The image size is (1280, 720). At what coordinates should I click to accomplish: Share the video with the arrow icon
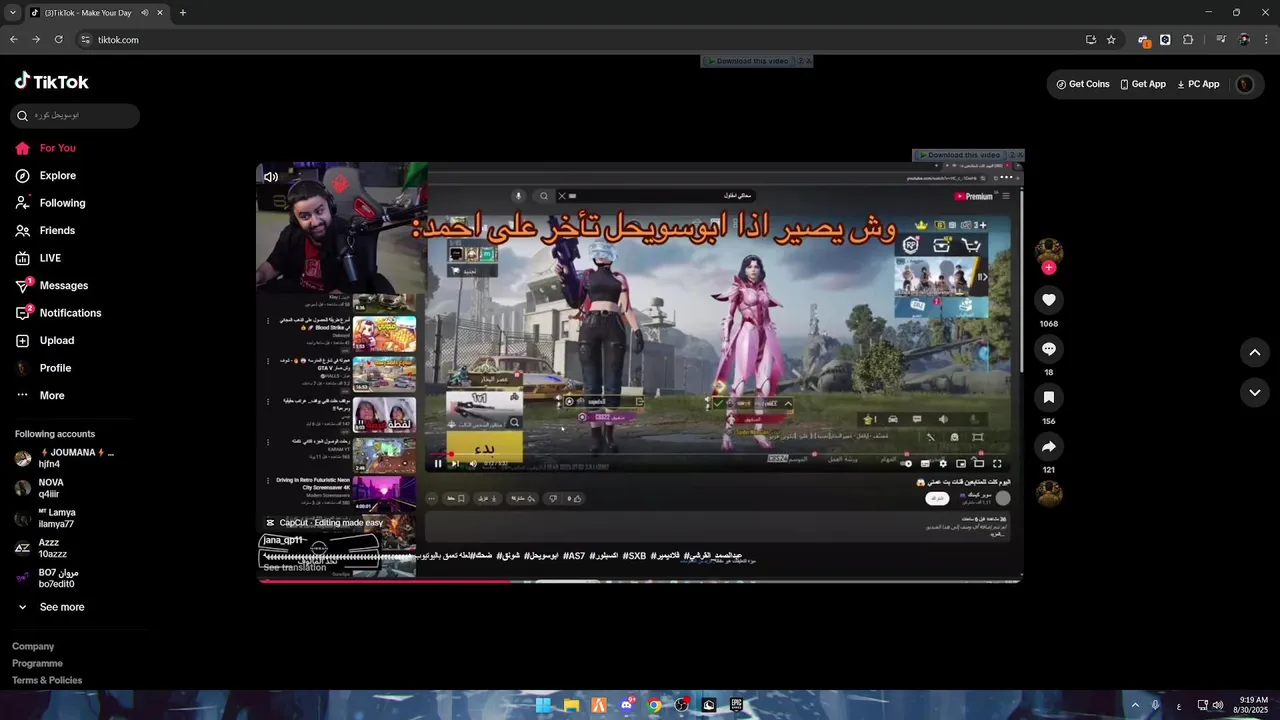point(1049,446)
